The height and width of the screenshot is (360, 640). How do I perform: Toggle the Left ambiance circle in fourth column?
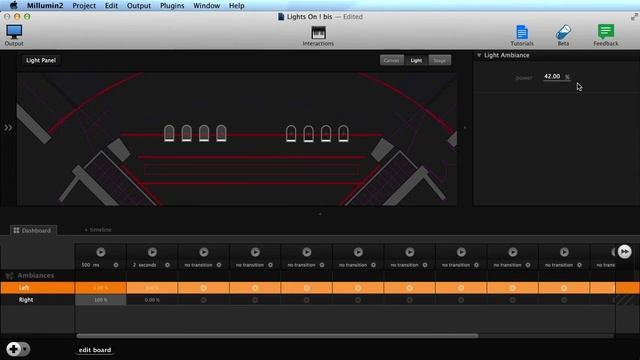tap(255, 288)
